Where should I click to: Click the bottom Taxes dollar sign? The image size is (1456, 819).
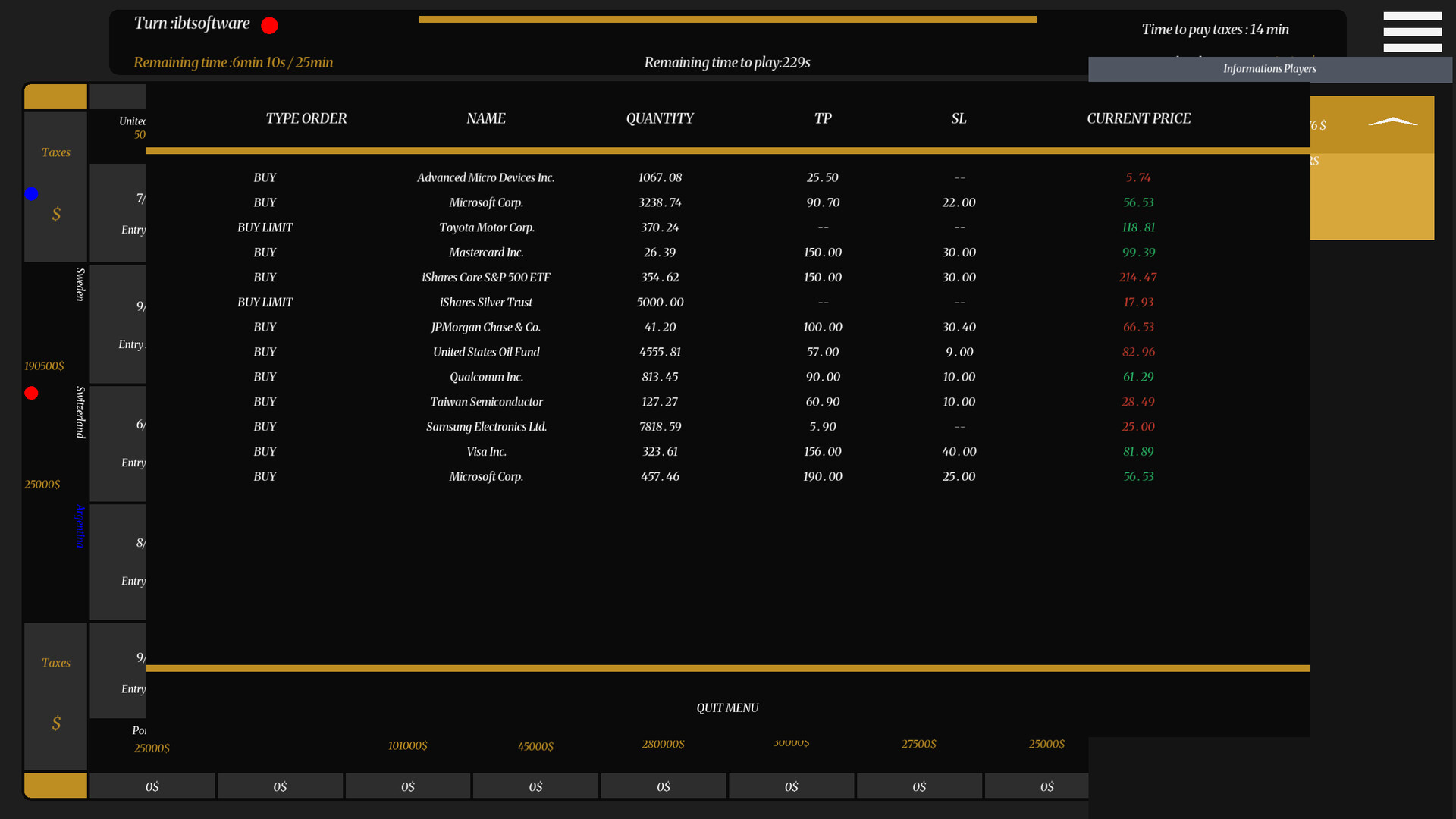coord(56,723)
